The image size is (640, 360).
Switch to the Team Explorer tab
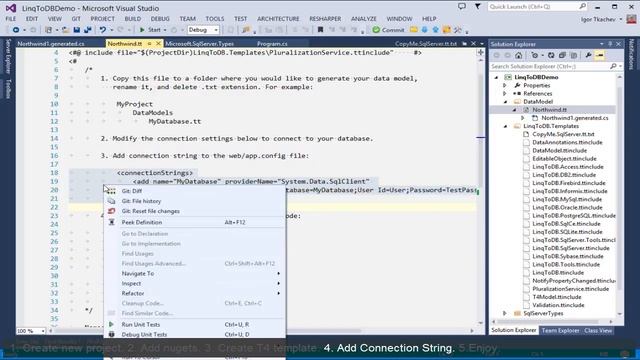pos(560,331)
